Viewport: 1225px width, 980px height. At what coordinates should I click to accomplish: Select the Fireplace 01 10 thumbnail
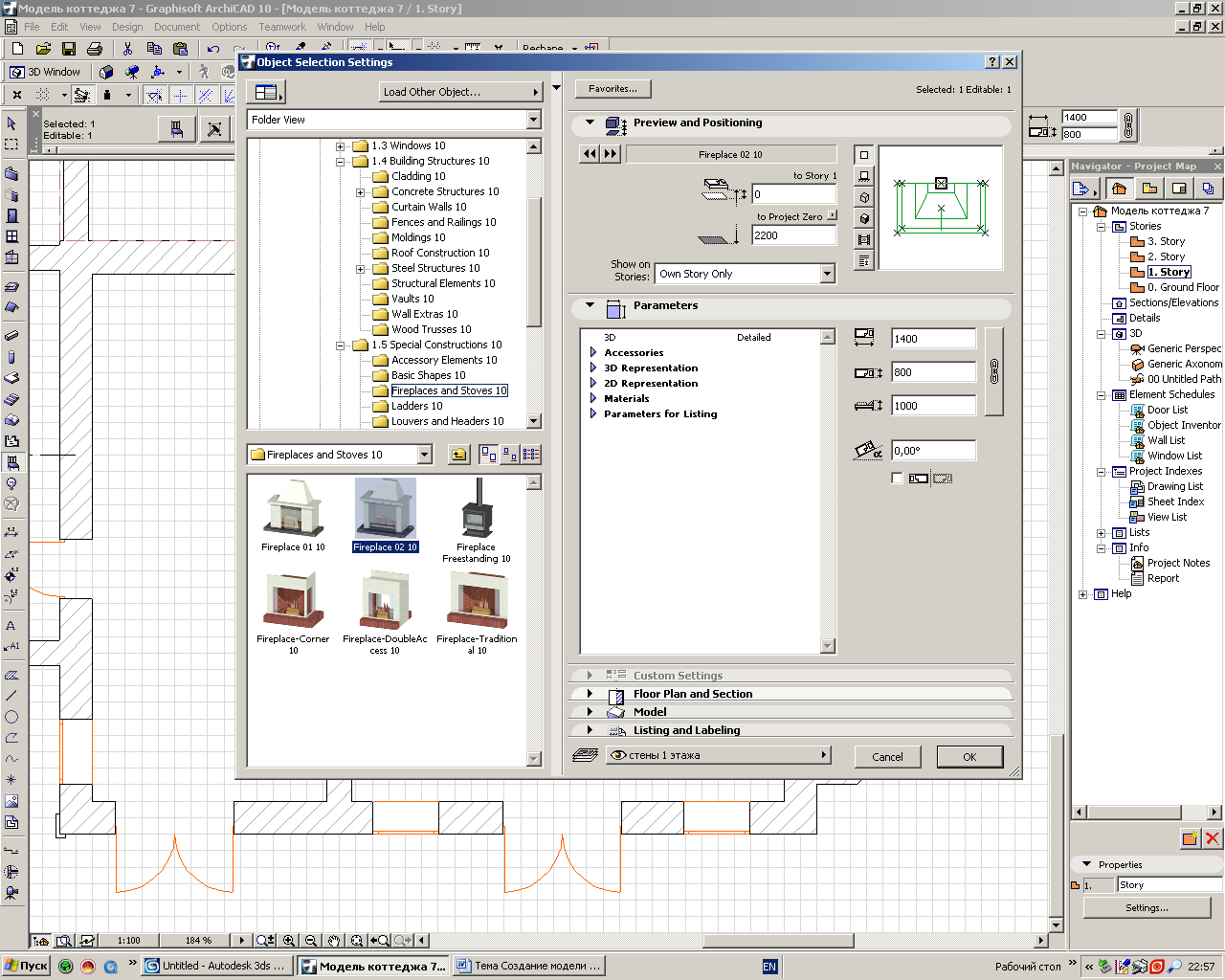coord(293,516)
